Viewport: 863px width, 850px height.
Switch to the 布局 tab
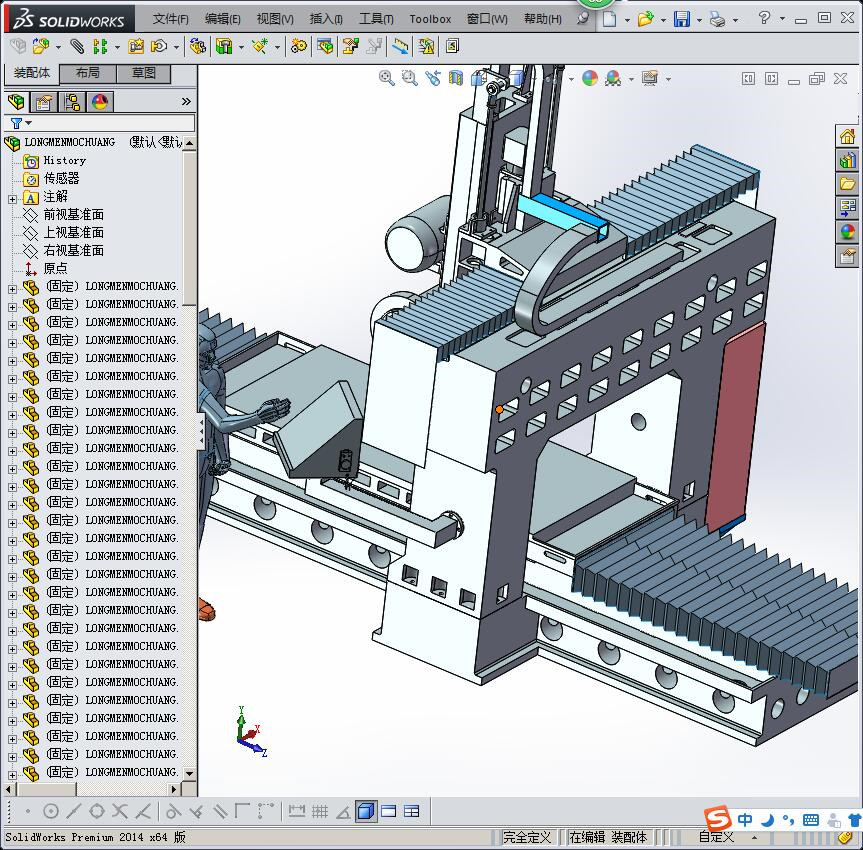click(88, 73)
